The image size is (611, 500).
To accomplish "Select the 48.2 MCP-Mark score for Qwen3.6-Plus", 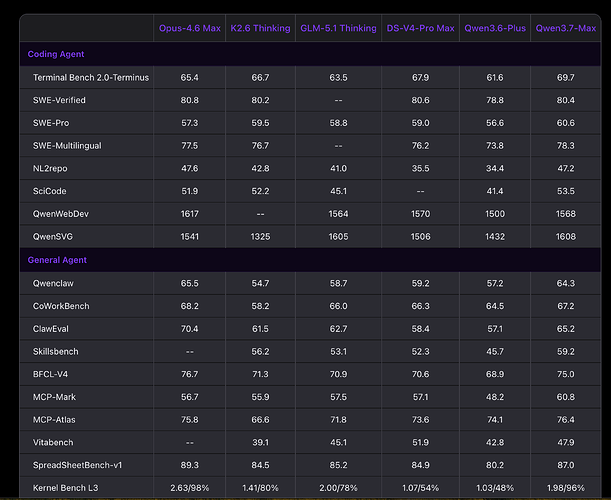I will click(x=495, y=397).
